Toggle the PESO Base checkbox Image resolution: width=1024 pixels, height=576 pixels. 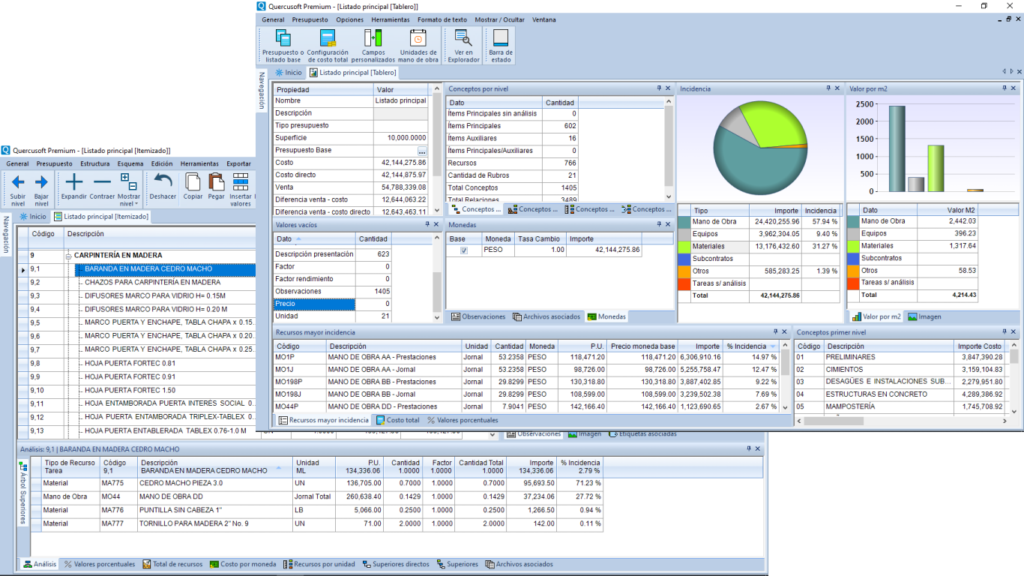464,251
